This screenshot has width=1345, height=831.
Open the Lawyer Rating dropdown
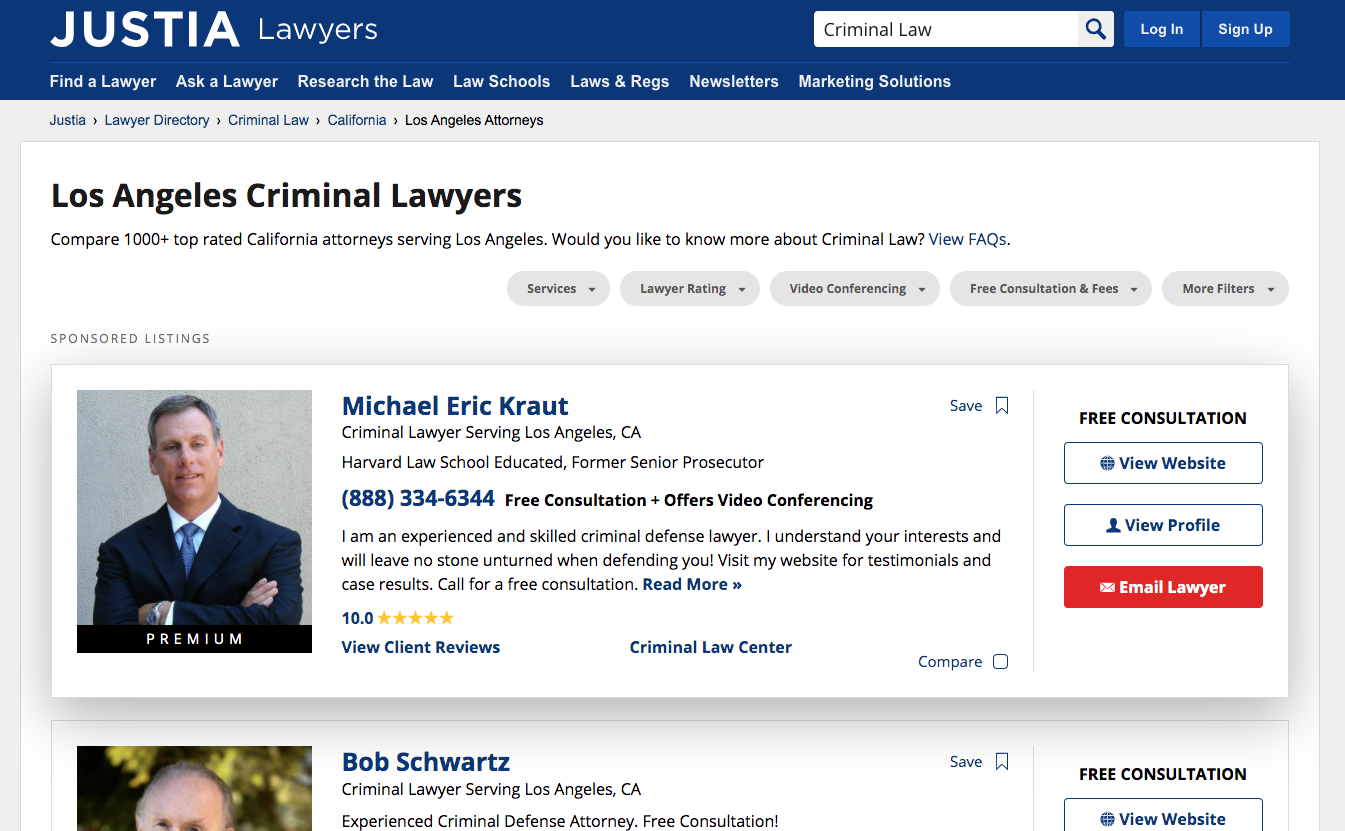(690, 289)
